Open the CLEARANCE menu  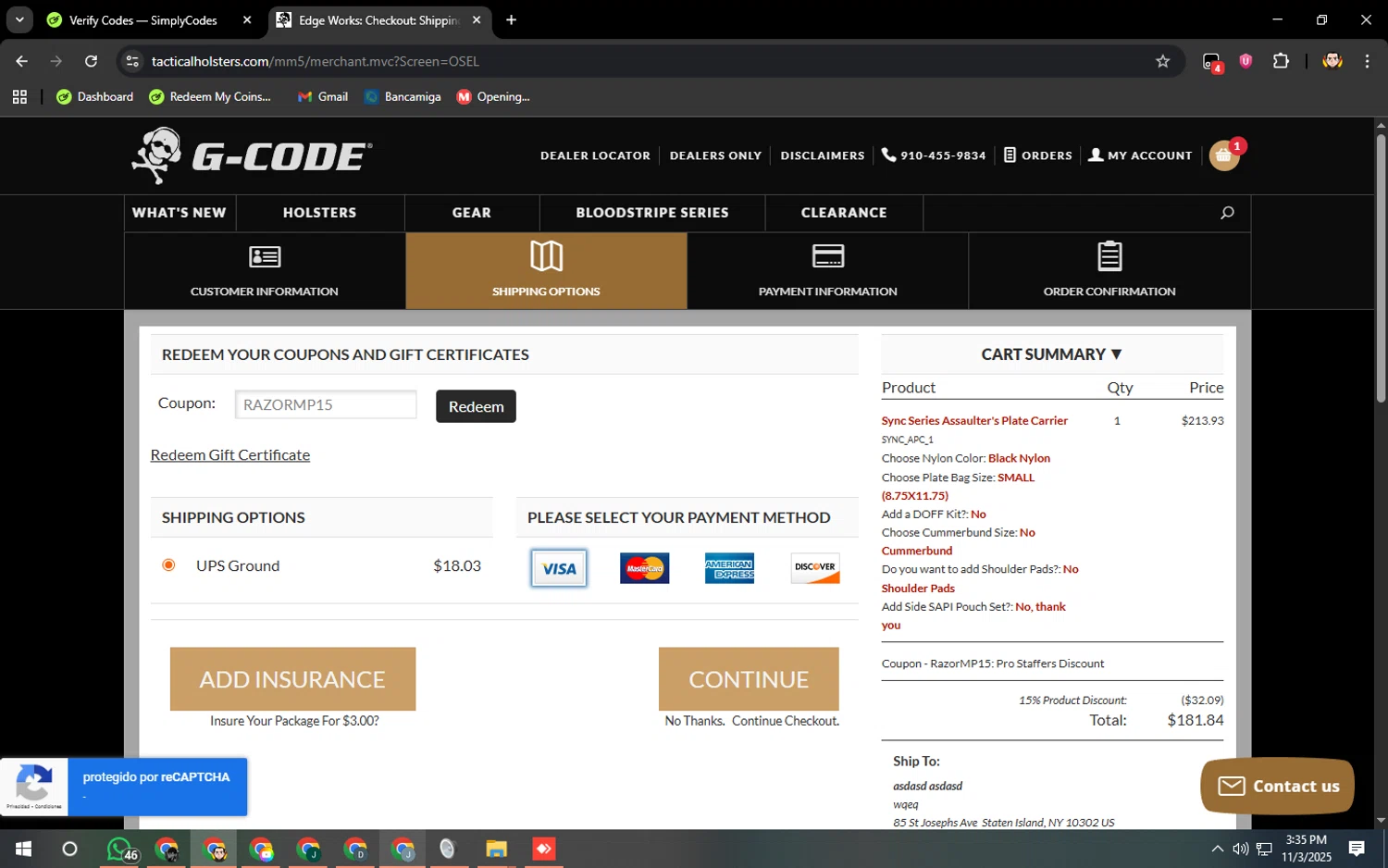pos(844,213)
